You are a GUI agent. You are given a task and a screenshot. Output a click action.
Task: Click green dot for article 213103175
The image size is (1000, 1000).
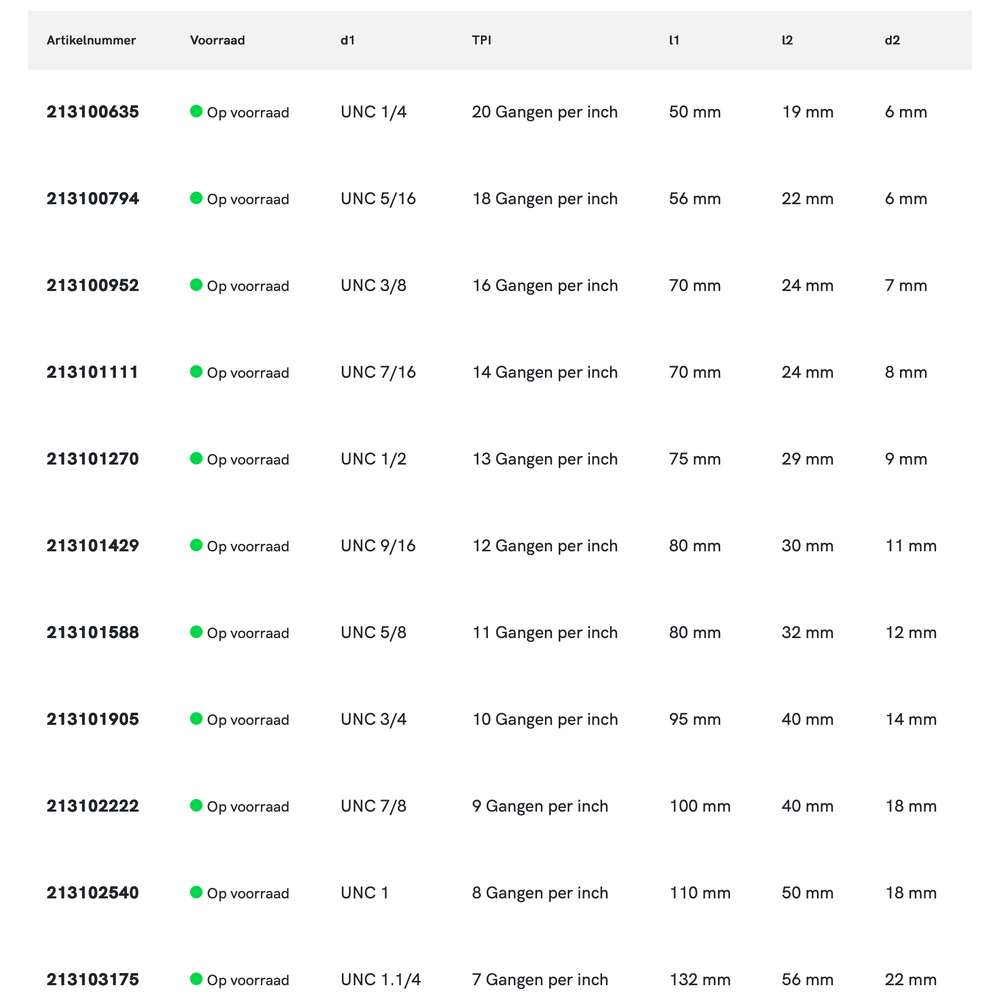point(196,979)
